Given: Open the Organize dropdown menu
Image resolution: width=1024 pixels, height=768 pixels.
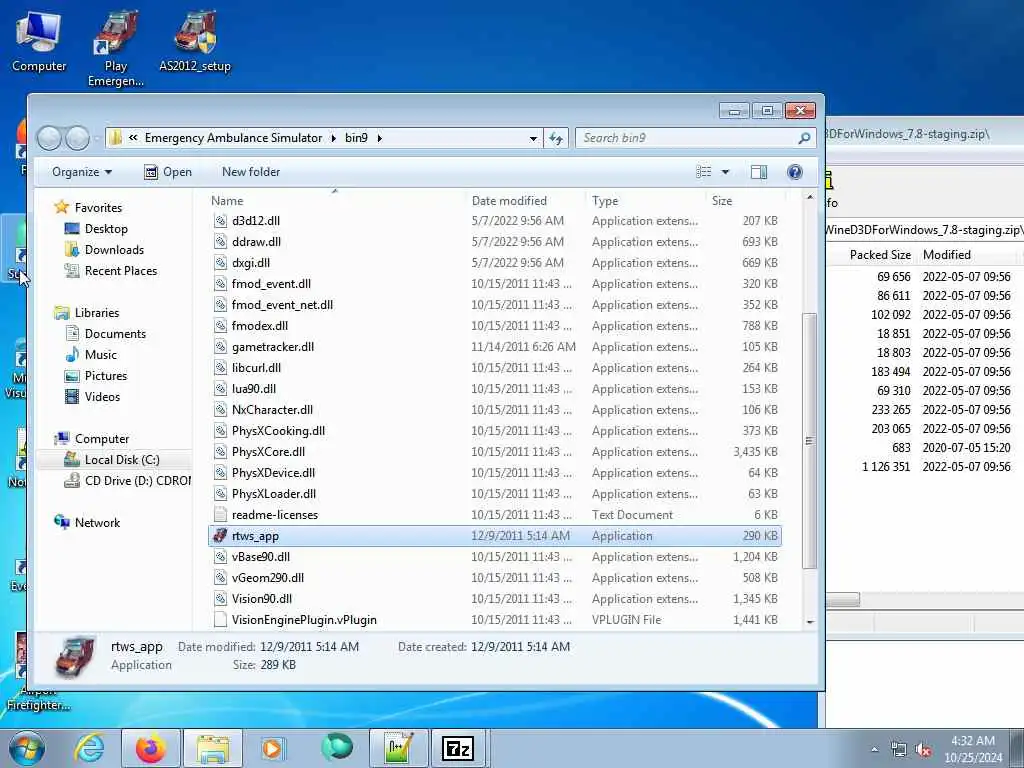Looking at the screenshot, I should pyautogui.click(x=82, y=172).
